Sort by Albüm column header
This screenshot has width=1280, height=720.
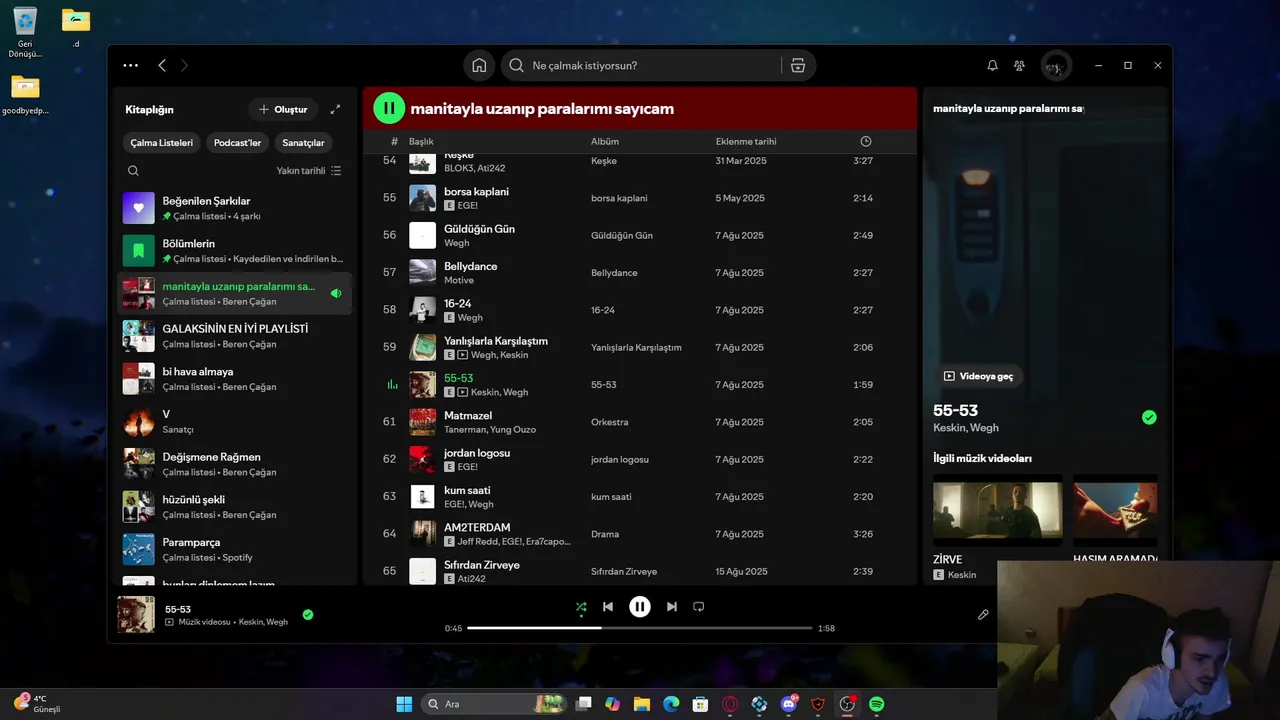605,141
